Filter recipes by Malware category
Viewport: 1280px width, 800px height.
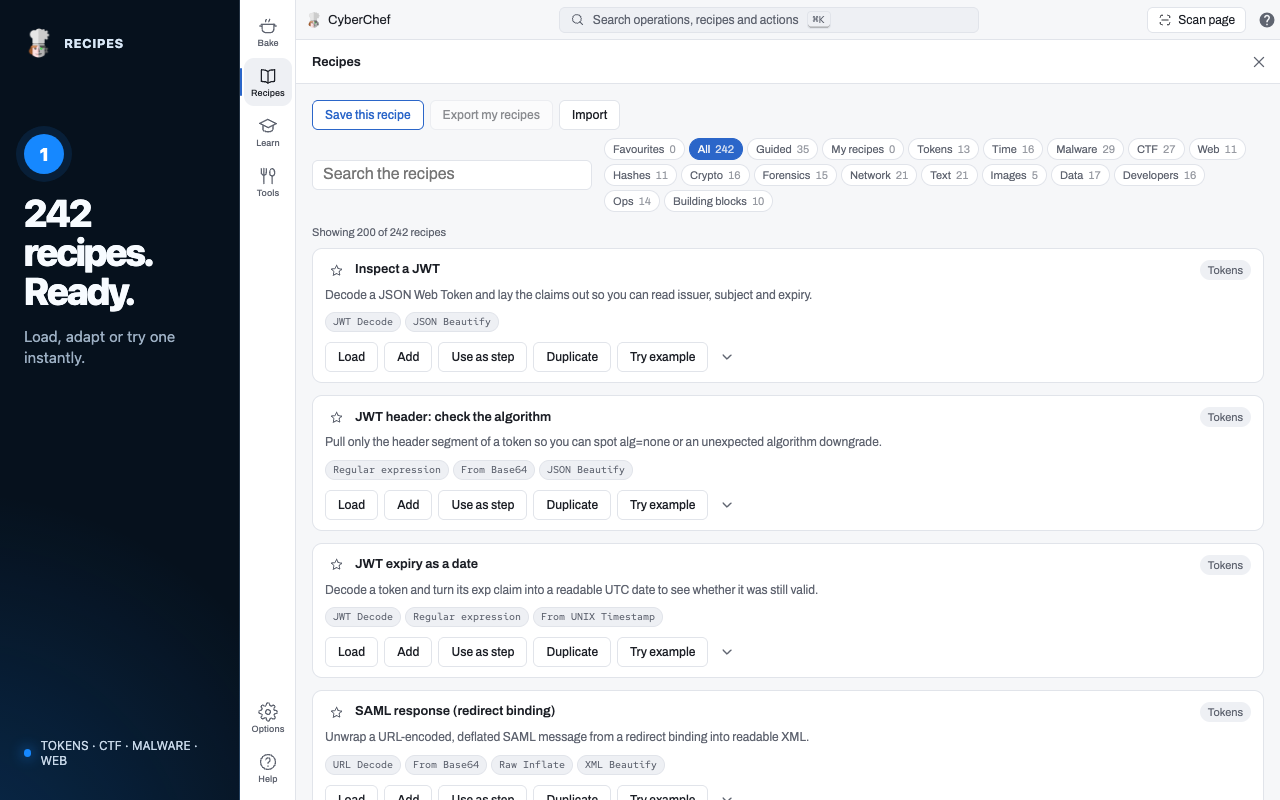[1085, 149]
